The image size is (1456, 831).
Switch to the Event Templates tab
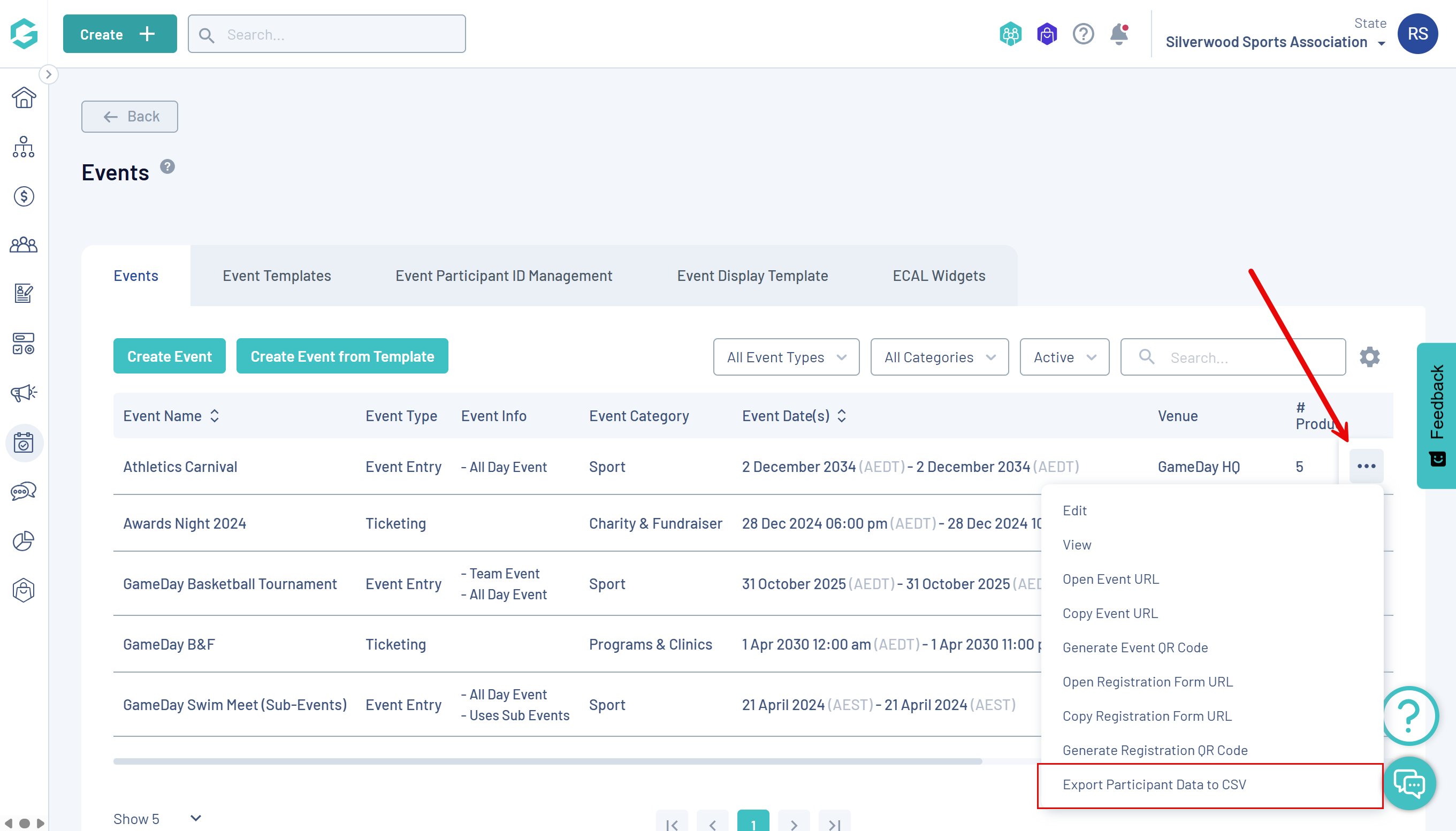pyautogui.click(x=276, y=276)
